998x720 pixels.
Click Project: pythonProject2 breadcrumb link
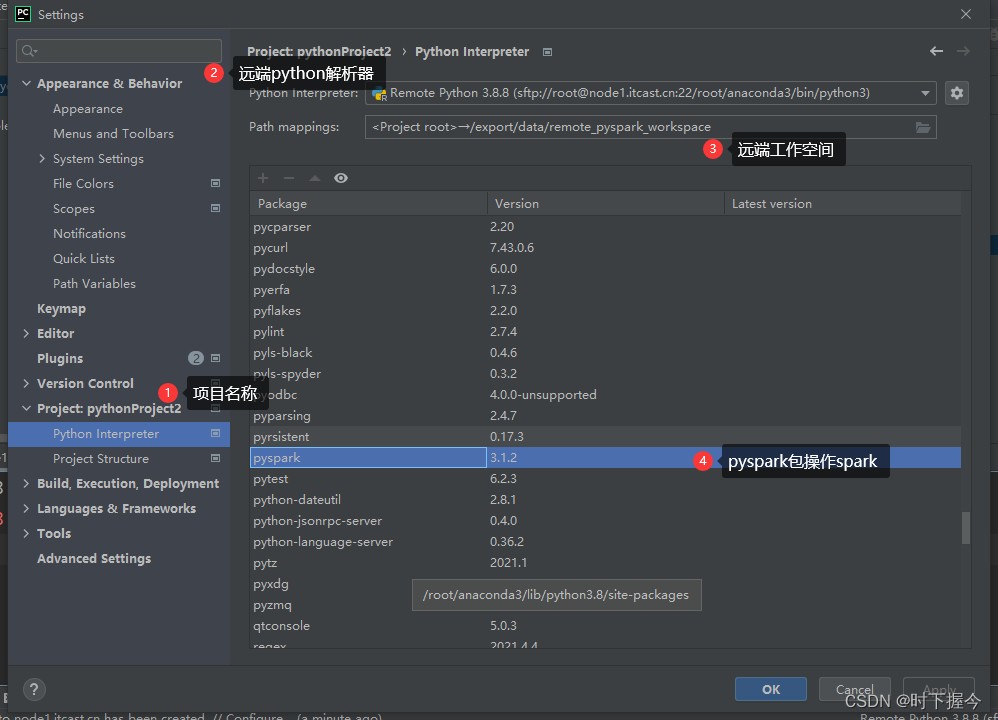(319, 52)
